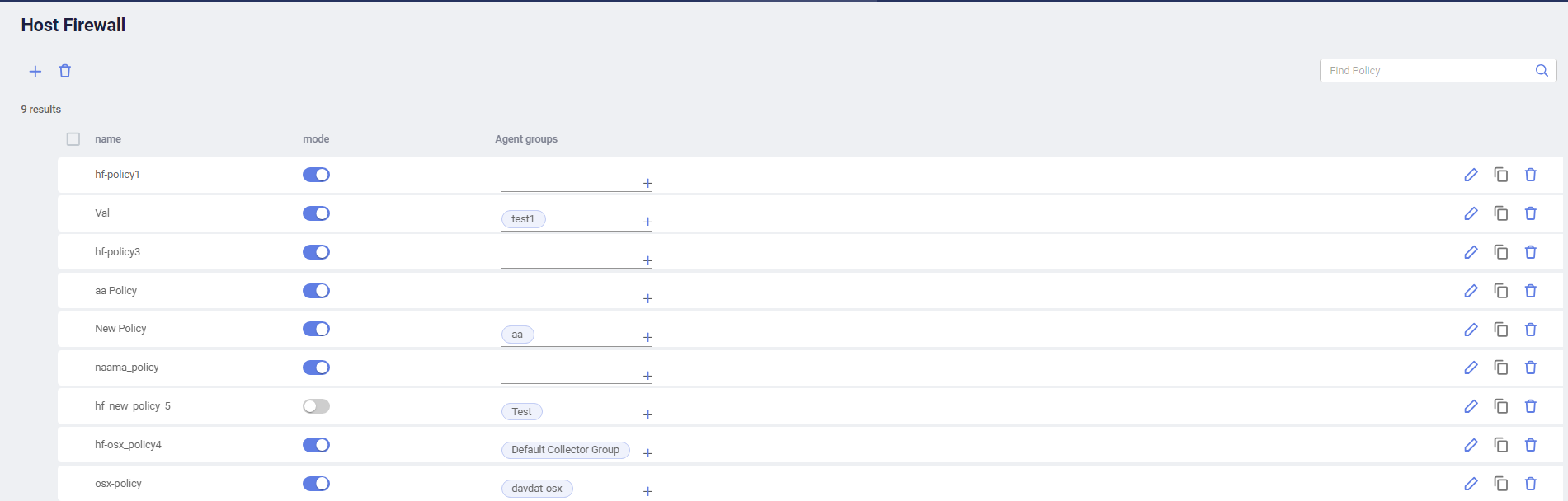Check the select-all policies checkbox
This screenshot has width=1568, height=501.
pos(73,139)
